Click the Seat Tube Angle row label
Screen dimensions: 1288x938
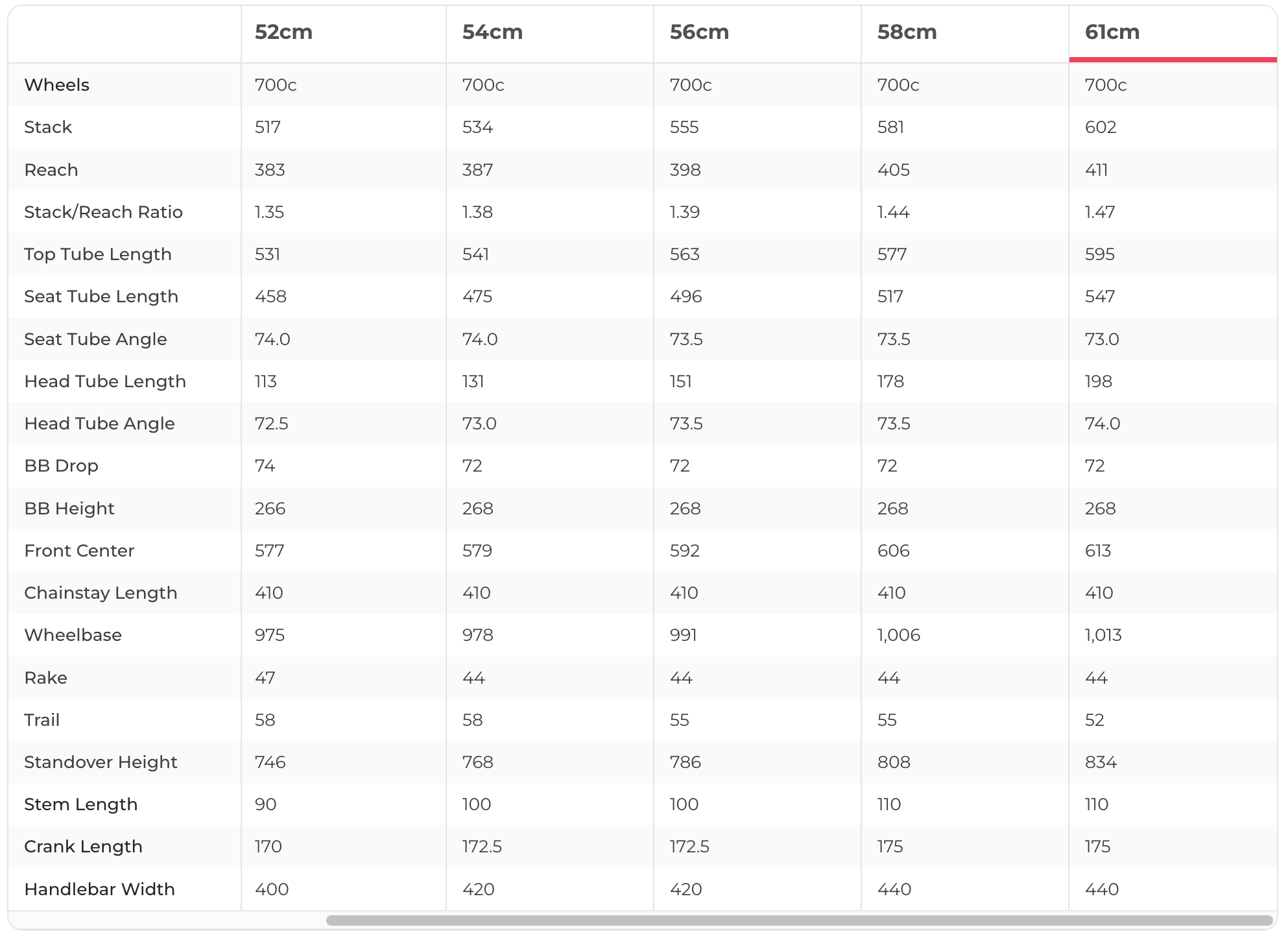[x=95, y=339]
